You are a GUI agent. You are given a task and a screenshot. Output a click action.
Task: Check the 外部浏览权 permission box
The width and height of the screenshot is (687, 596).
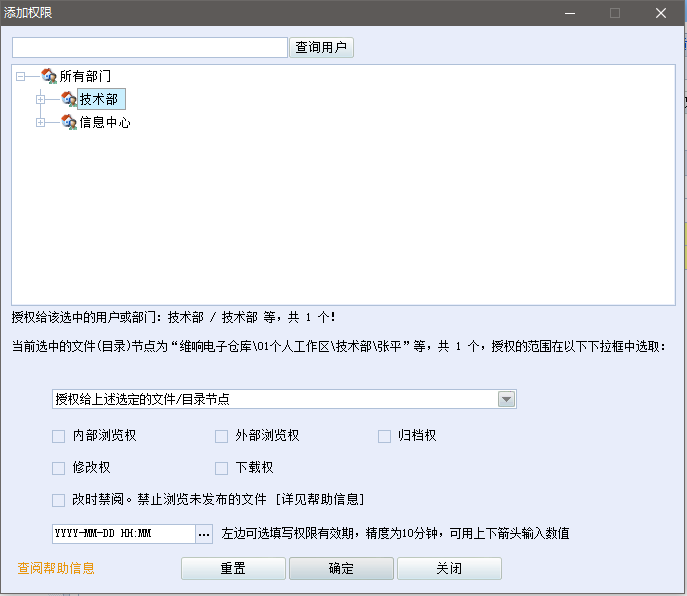(x=221, y=436)
